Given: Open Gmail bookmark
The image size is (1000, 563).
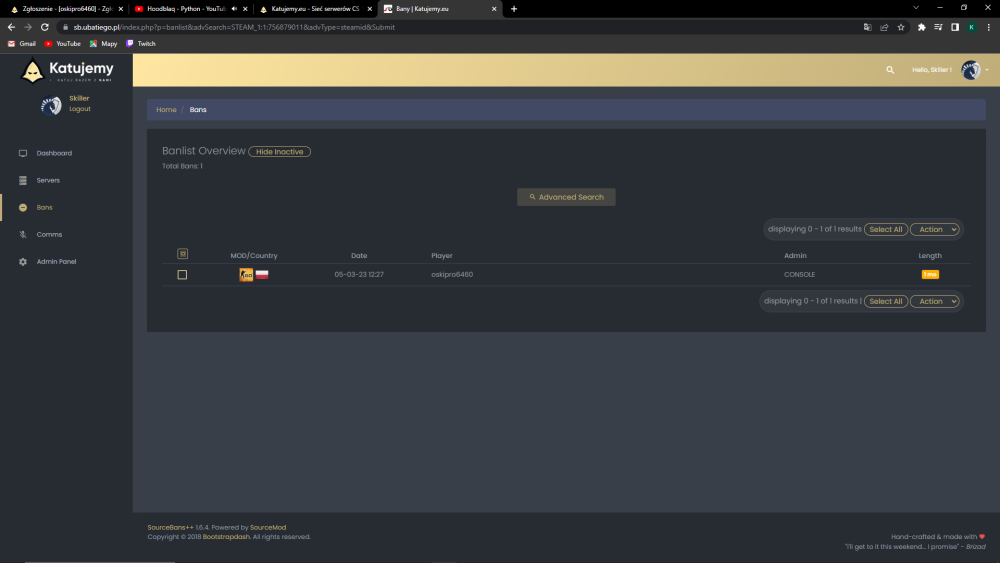Looking at the screenshot, I should point(22,44).
